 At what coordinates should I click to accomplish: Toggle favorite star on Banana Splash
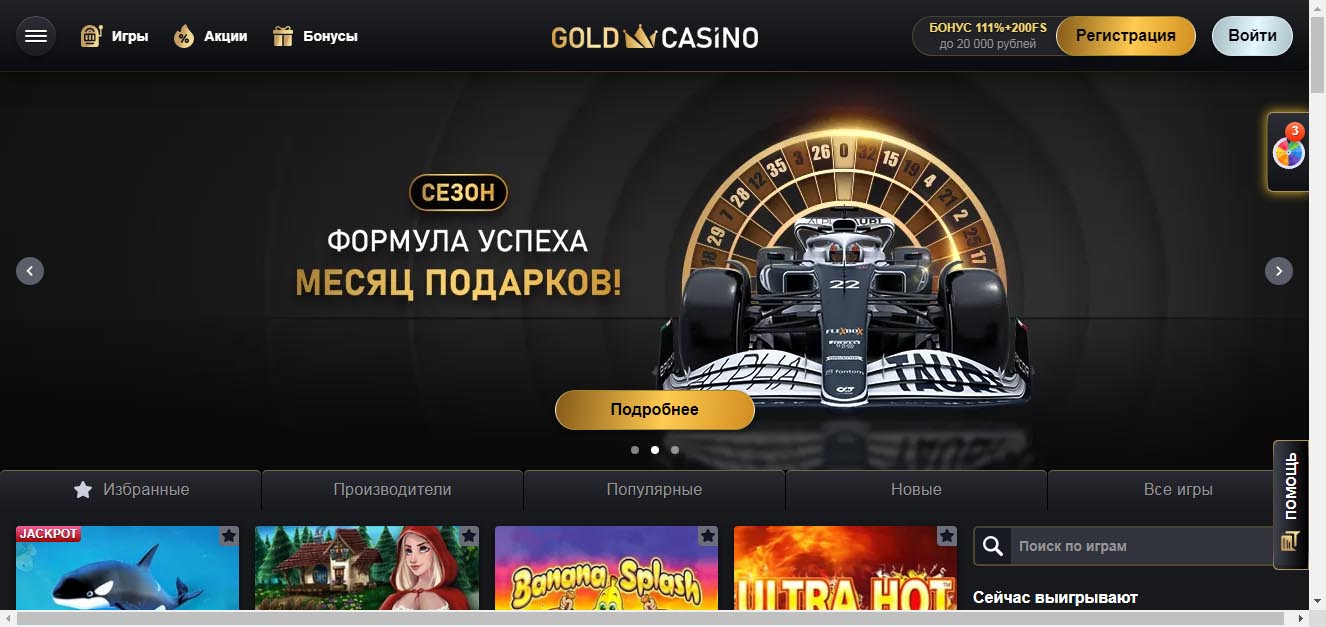pos(708,536)
